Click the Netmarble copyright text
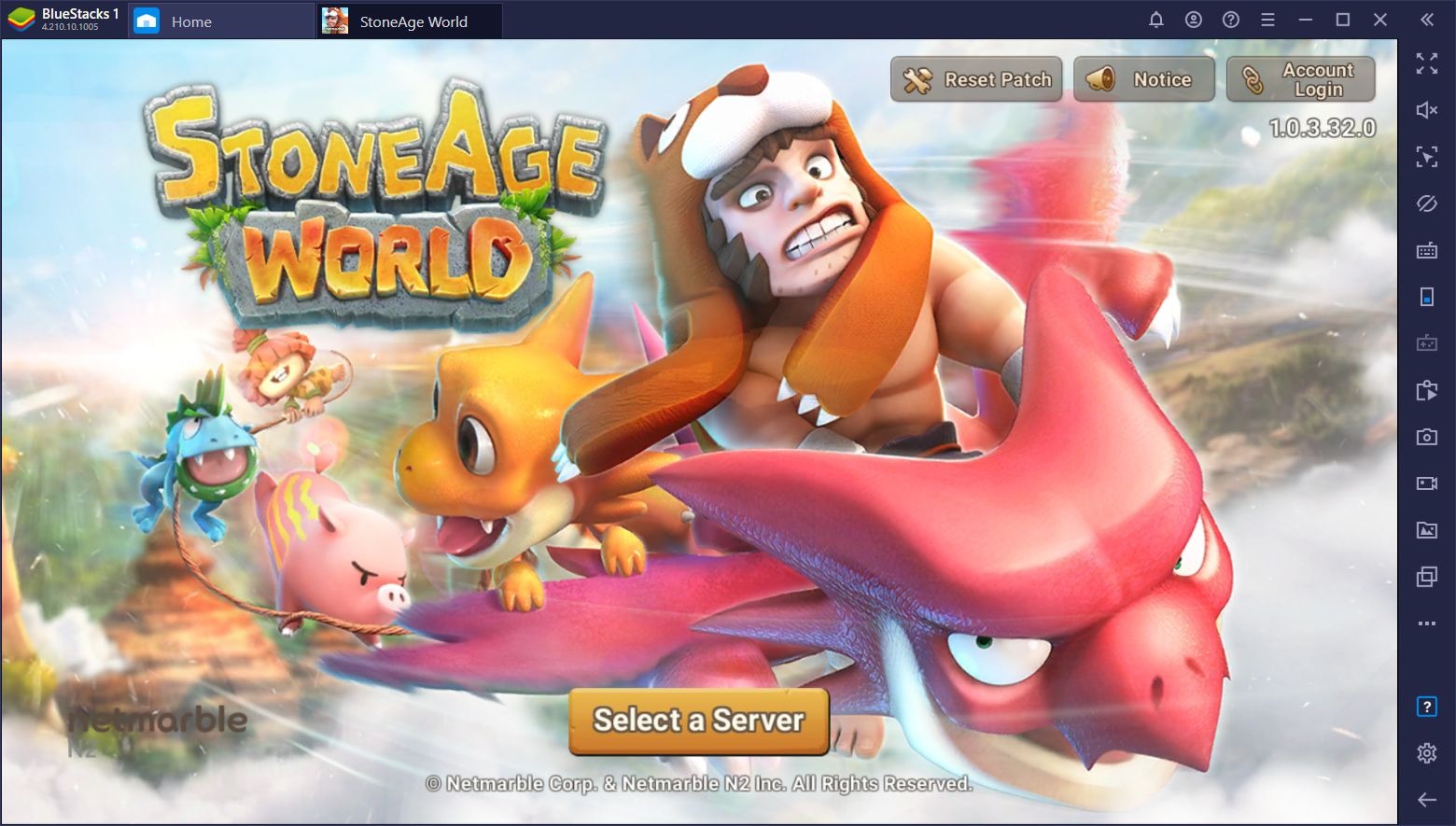The image size is (1456, 826). click(x=698, y=784)
